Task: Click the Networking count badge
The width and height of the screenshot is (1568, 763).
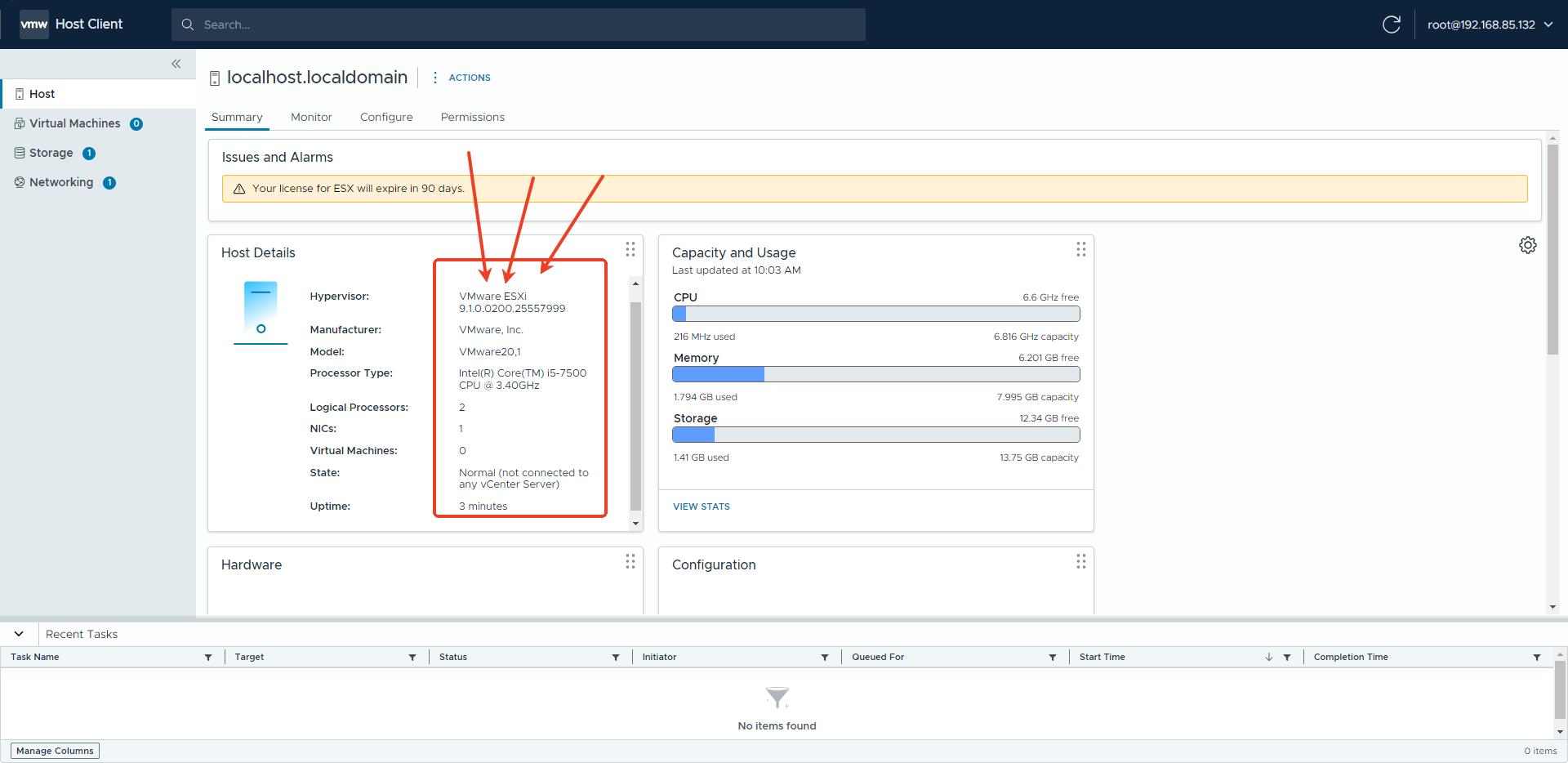Action: [109, 183]
